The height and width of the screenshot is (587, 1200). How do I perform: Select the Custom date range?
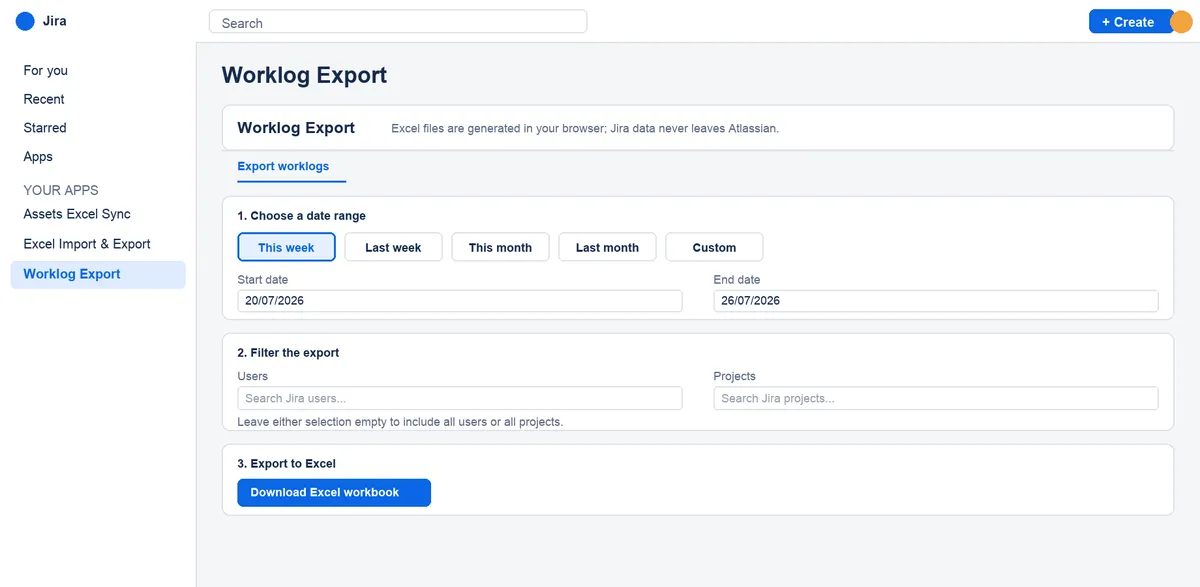[x=714, y=247]
